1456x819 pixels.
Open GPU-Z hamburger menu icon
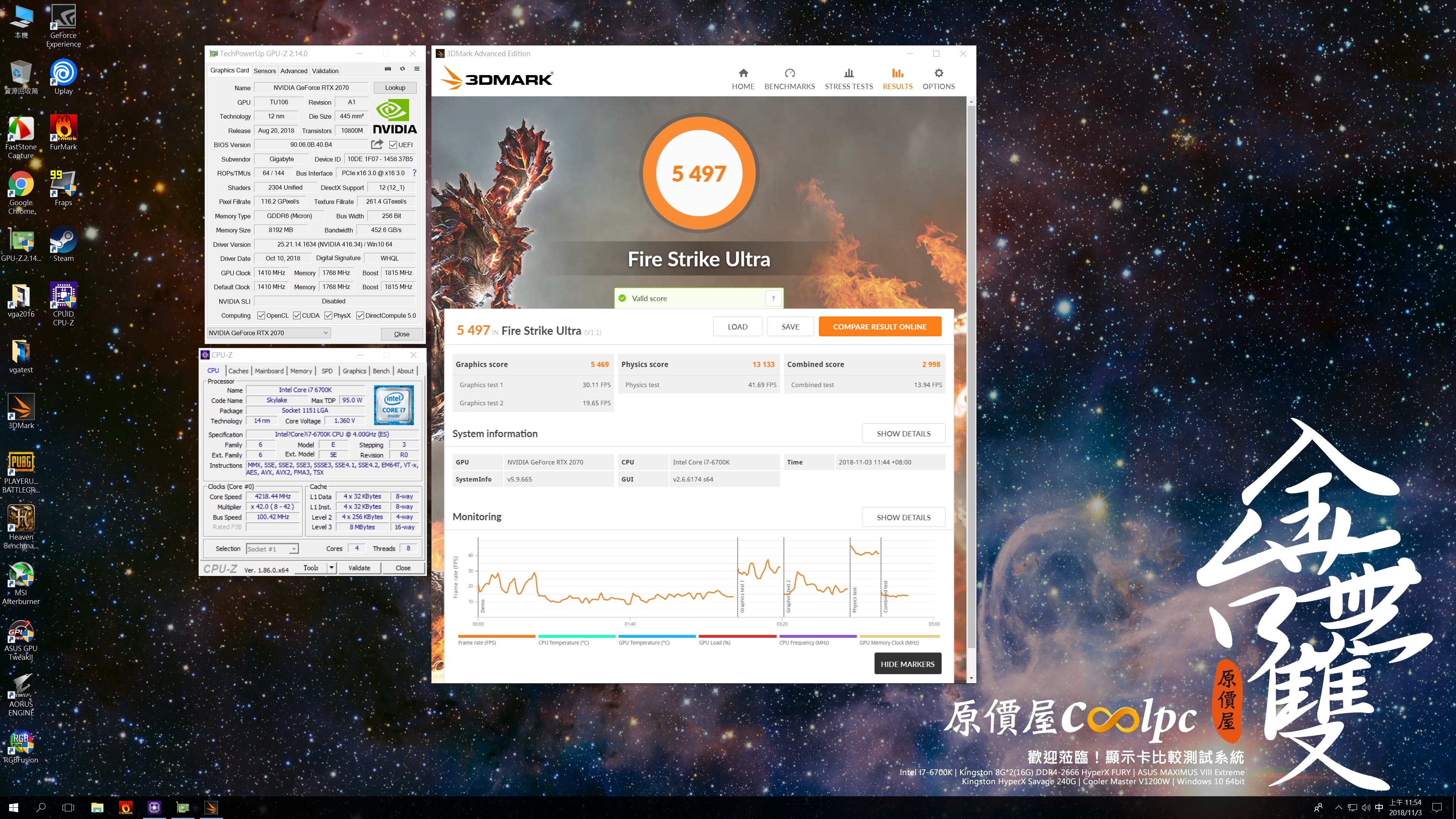(x=417, y=69)
